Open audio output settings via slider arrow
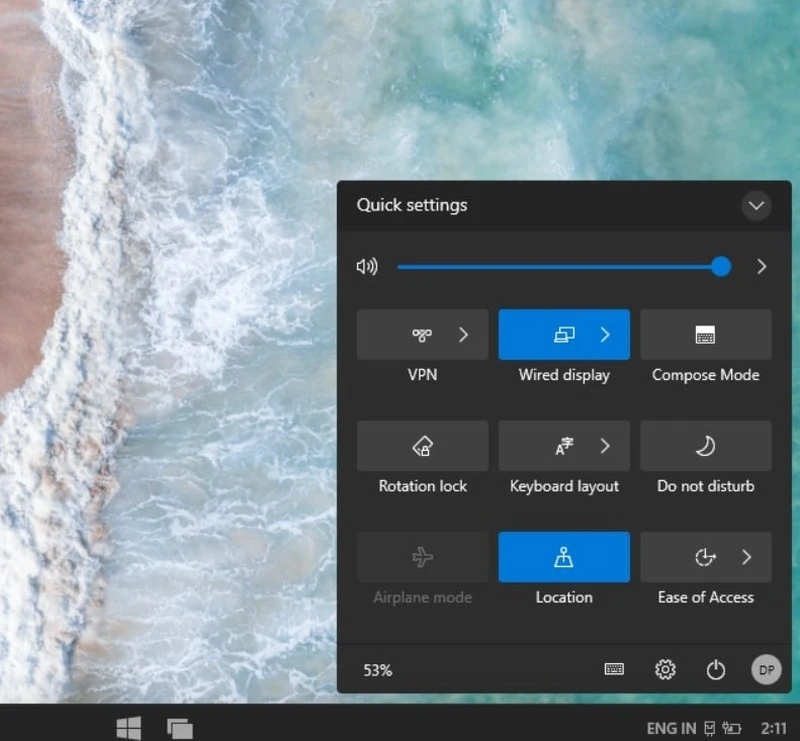This screenshot has height=741, width=800. 761,266
